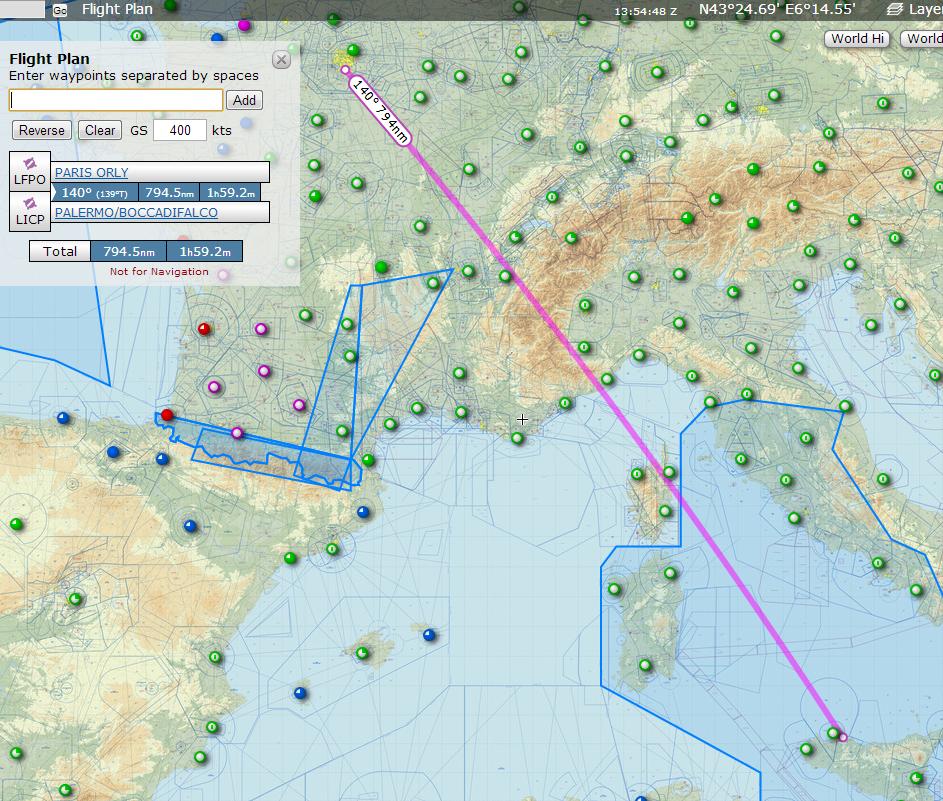
Task: Toggle the World chart
Action: [923, 39]
